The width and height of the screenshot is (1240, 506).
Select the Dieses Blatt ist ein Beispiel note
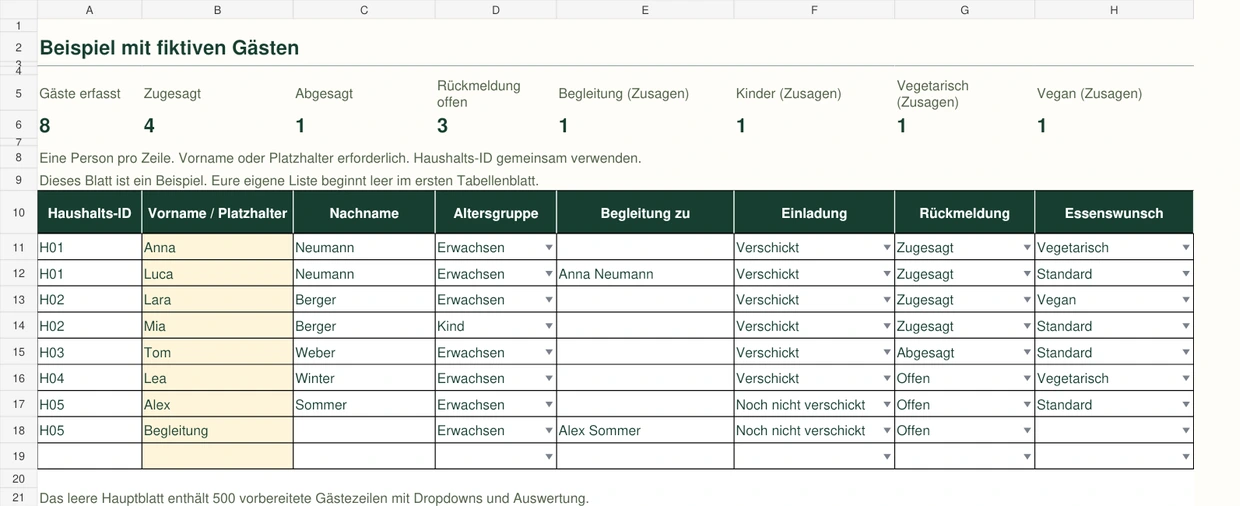pyautogui.click(x=289, y=181)
